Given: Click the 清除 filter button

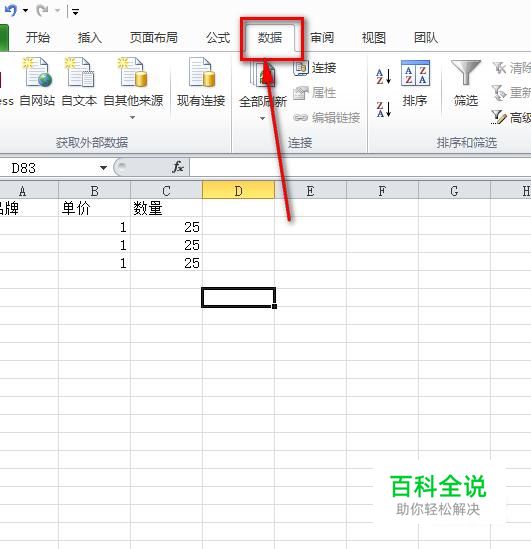Looking at the screenshot, I should click(512, 68).
